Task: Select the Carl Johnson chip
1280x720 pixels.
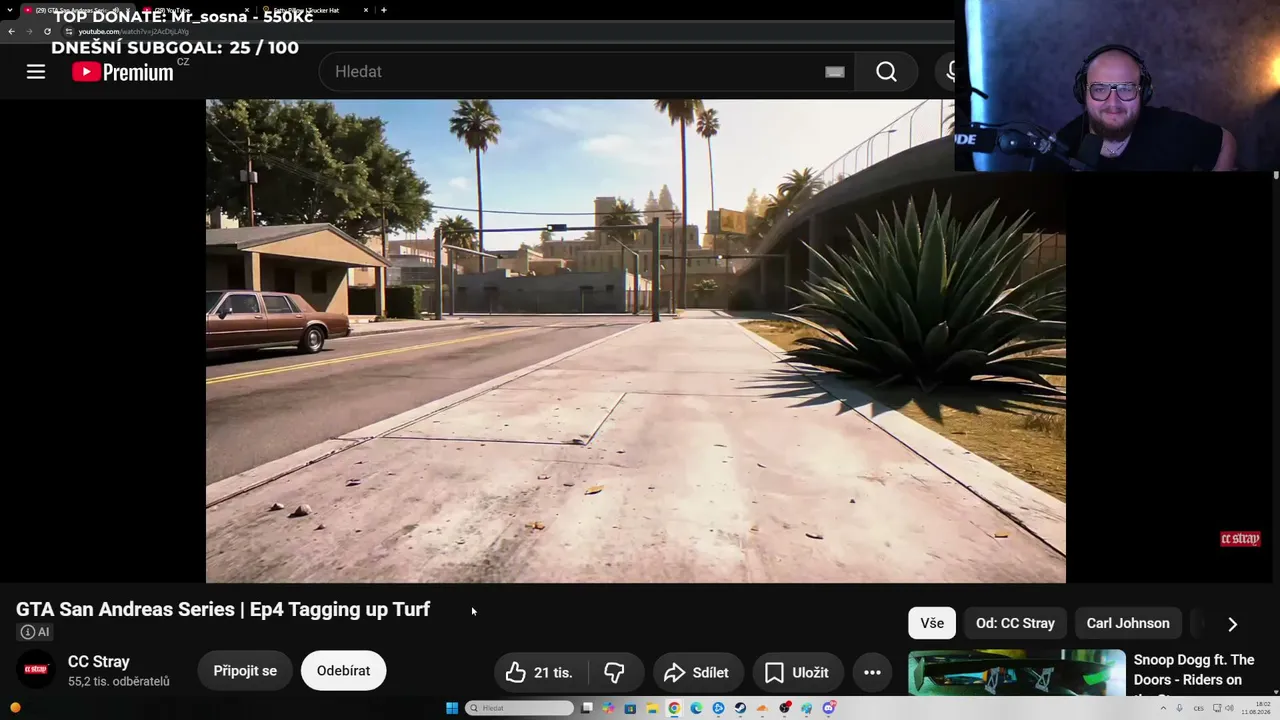Action: pos(1128,623)
